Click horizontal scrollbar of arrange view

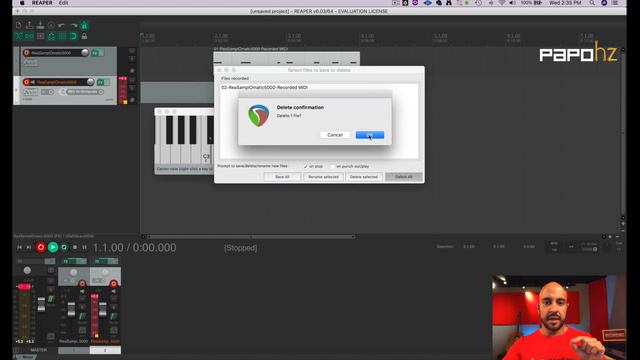click(250, 236)
